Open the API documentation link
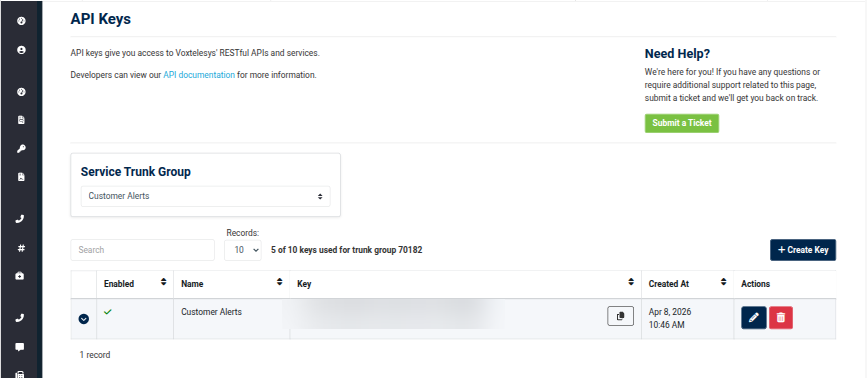867x378 pixels. pos(199,75)
